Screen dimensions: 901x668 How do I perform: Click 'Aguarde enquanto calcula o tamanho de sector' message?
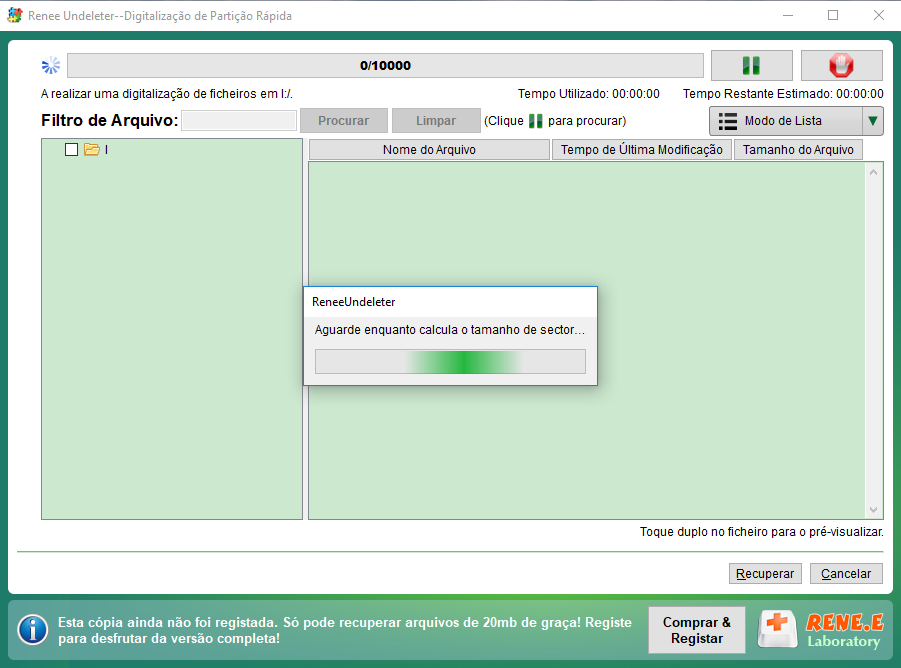click(449, 330)
